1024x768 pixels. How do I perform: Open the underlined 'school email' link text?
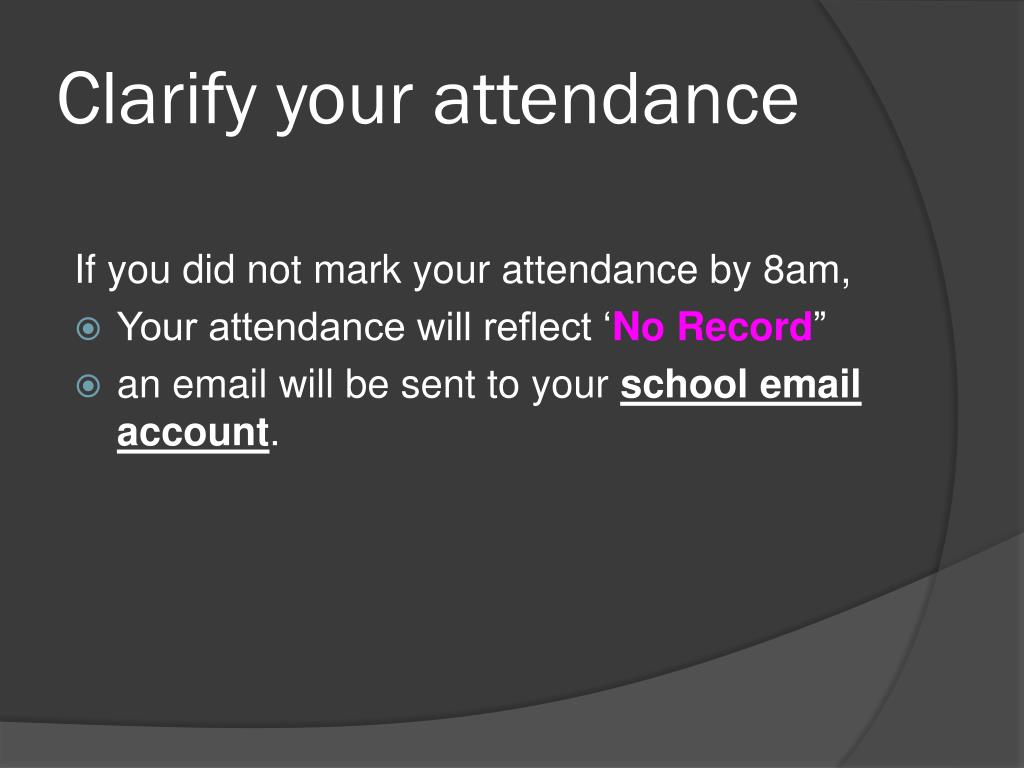pyautogui.click(x=741, y=384)
